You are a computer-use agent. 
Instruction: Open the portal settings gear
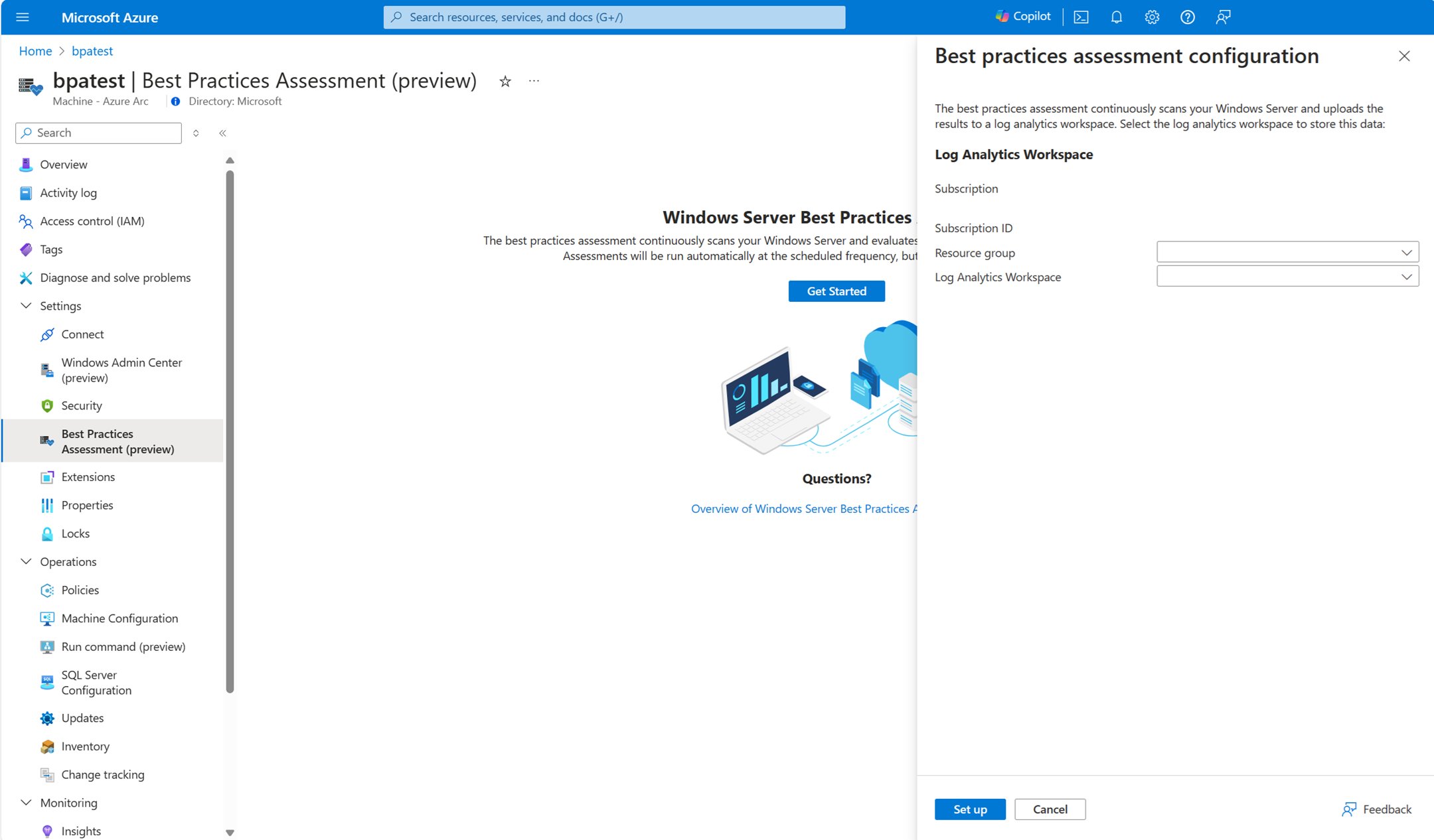[x=1152, y=17]
